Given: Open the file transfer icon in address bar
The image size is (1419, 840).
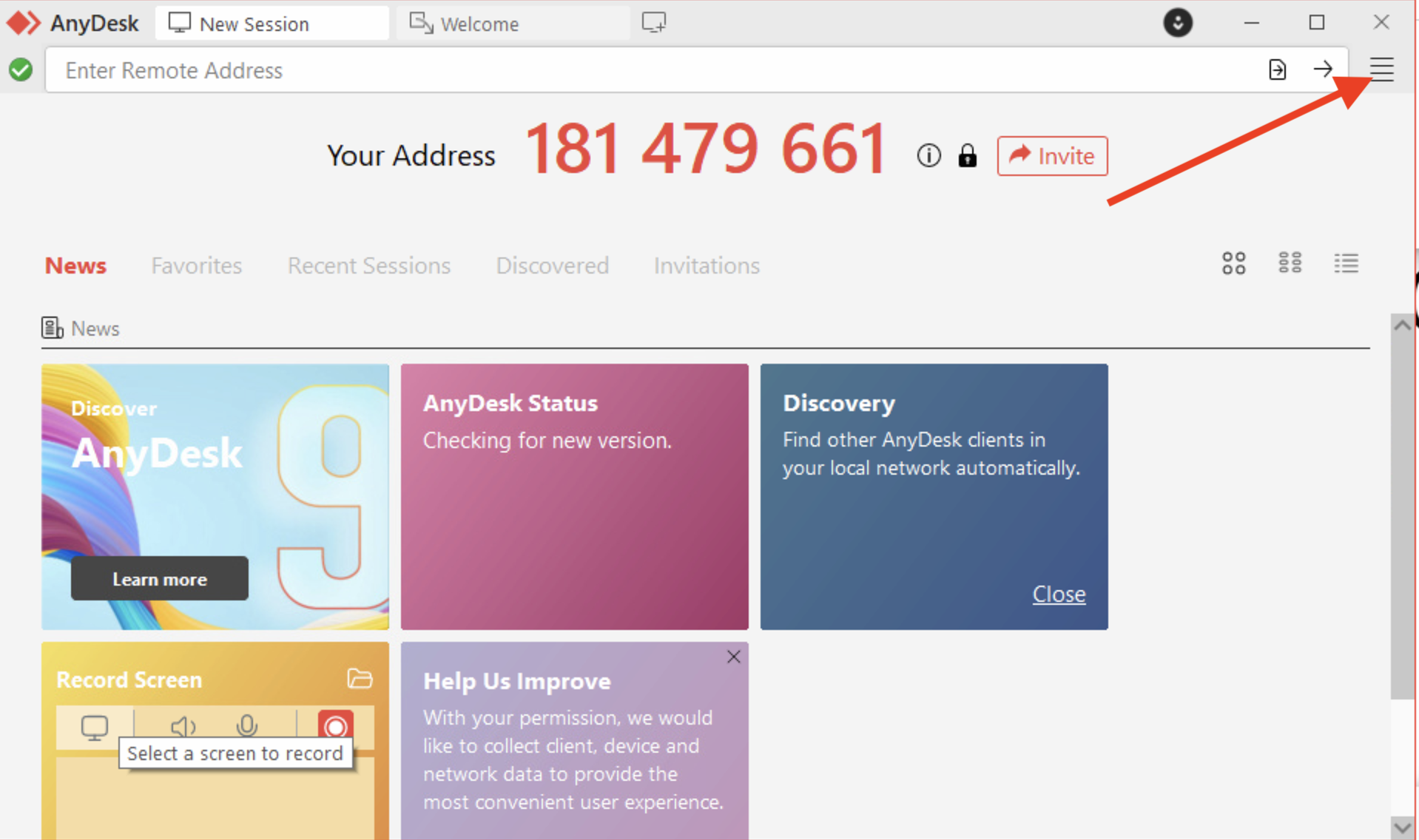Looking at the screenshot, I should [x=1277, y=70].
